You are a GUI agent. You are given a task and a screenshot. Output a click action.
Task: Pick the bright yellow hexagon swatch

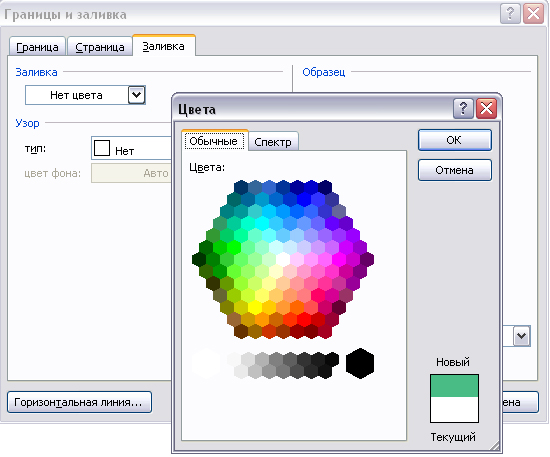(x=255, y=307)
